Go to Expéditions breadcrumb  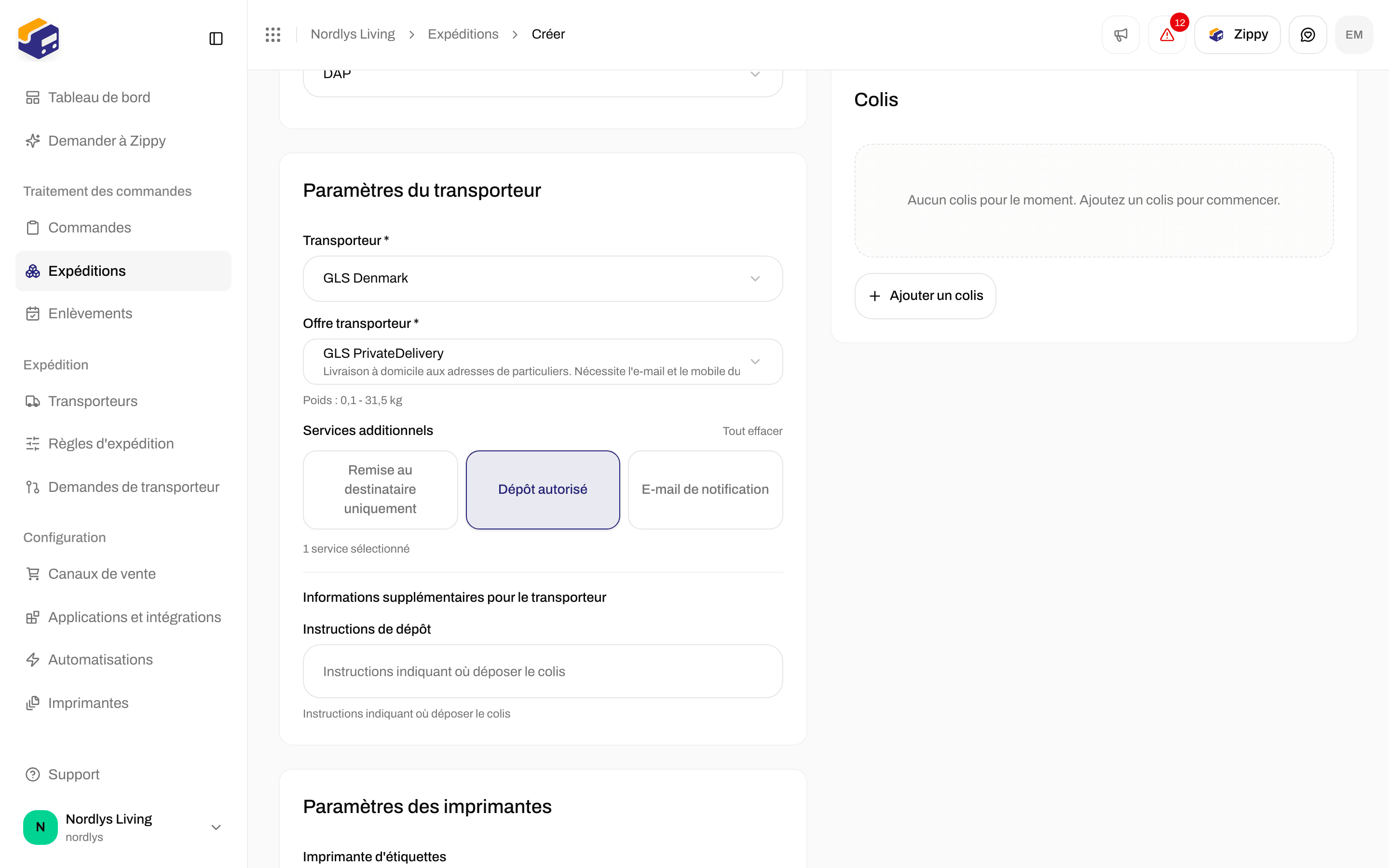(463, 34)
